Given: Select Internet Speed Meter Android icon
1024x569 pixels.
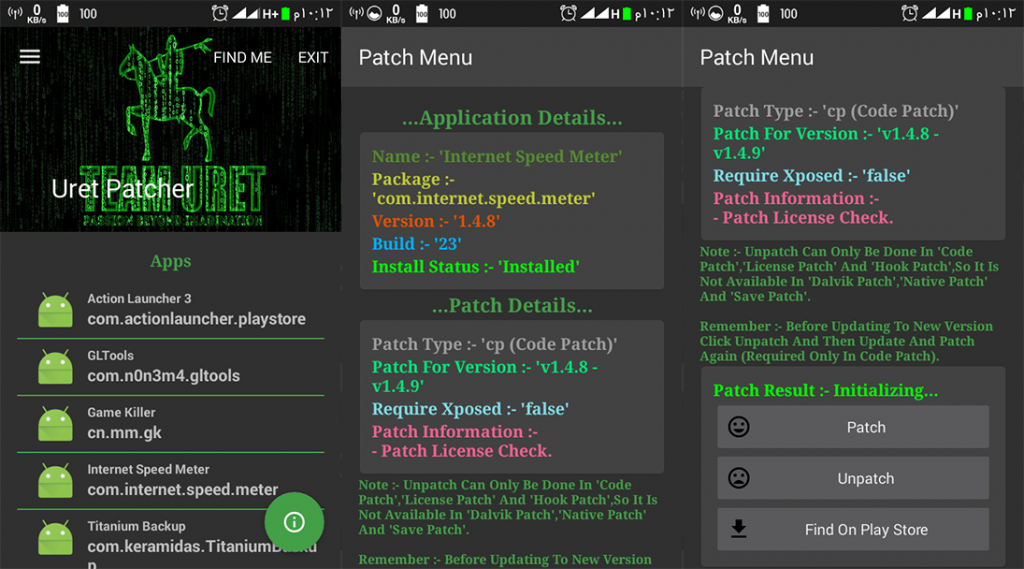Looking at the screenshot, I should [x=56, y=481].
